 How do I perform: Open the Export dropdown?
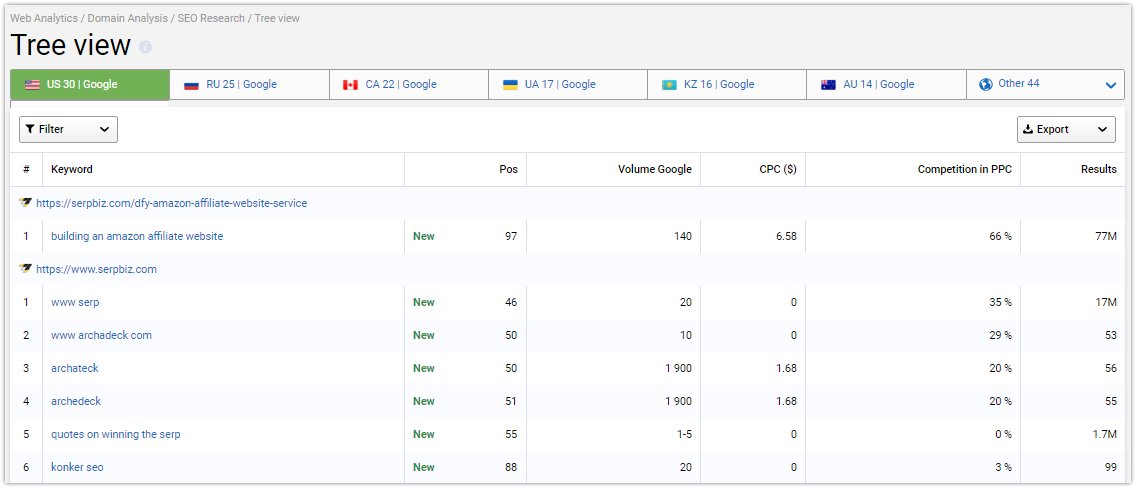(1066, 129)
